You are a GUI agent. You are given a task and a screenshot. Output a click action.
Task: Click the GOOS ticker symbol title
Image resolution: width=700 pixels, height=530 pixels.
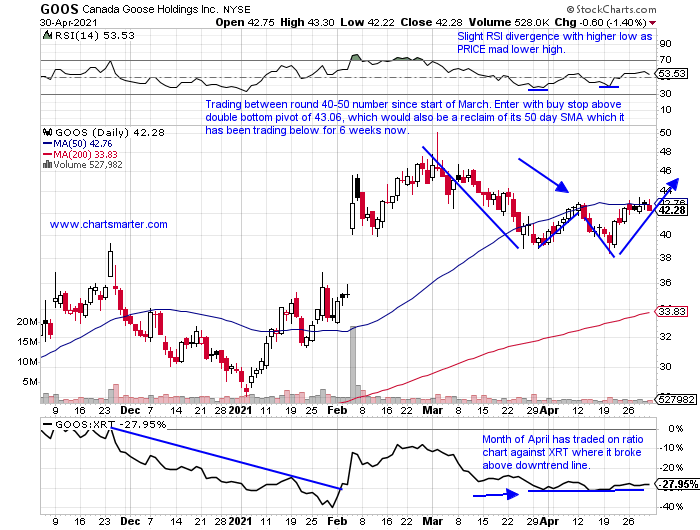59,8
